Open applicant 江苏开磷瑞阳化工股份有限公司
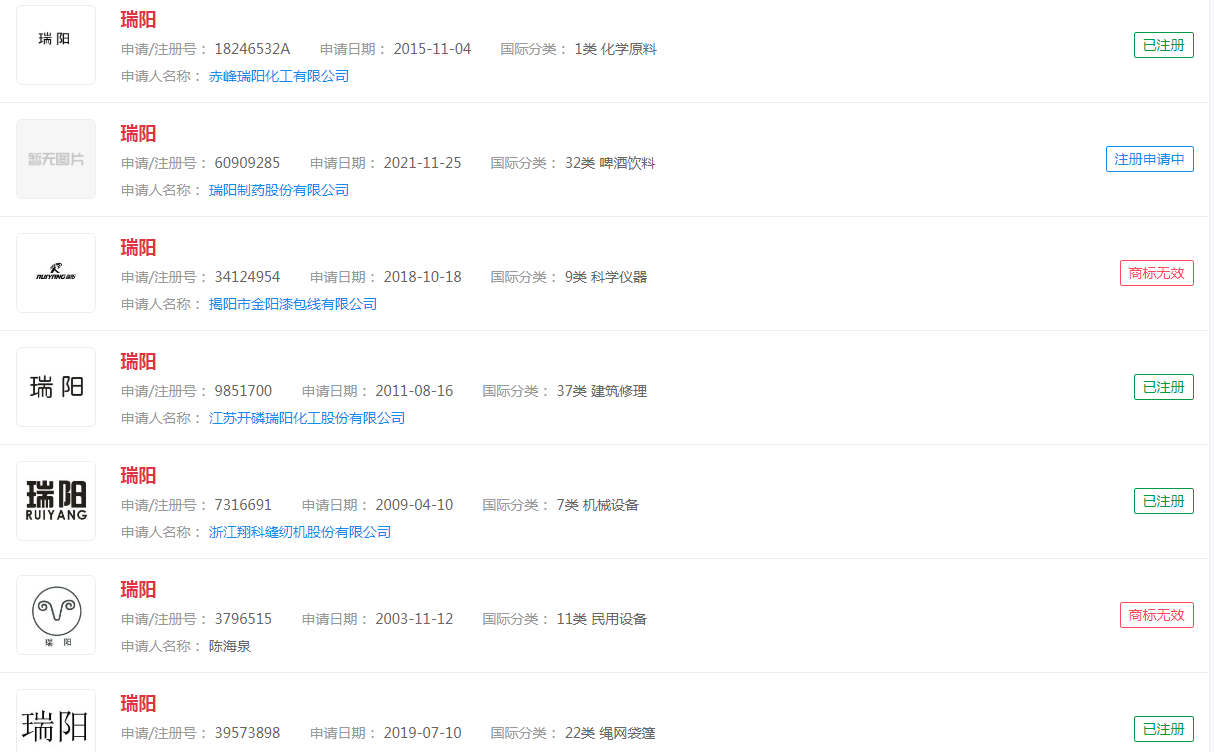This screenshot has height=752, width=1214. pyautogui.click(x=306, y=418)
